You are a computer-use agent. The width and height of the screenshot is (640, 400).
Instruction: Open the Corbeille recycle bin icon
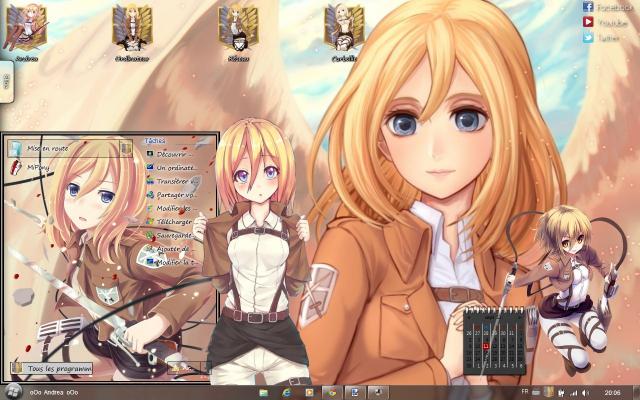pos(343,28)
